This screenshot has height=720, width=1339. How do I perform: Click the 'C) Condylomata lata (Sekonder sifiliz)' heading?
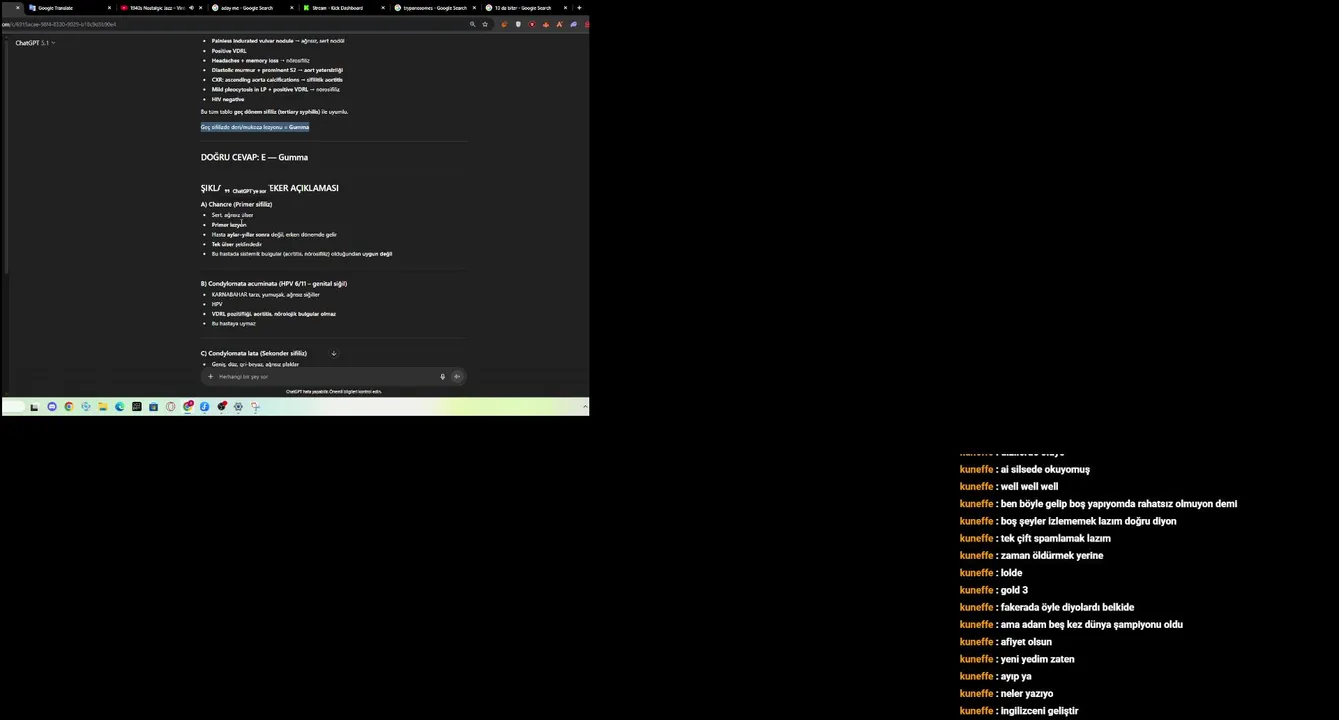[254, 353]
